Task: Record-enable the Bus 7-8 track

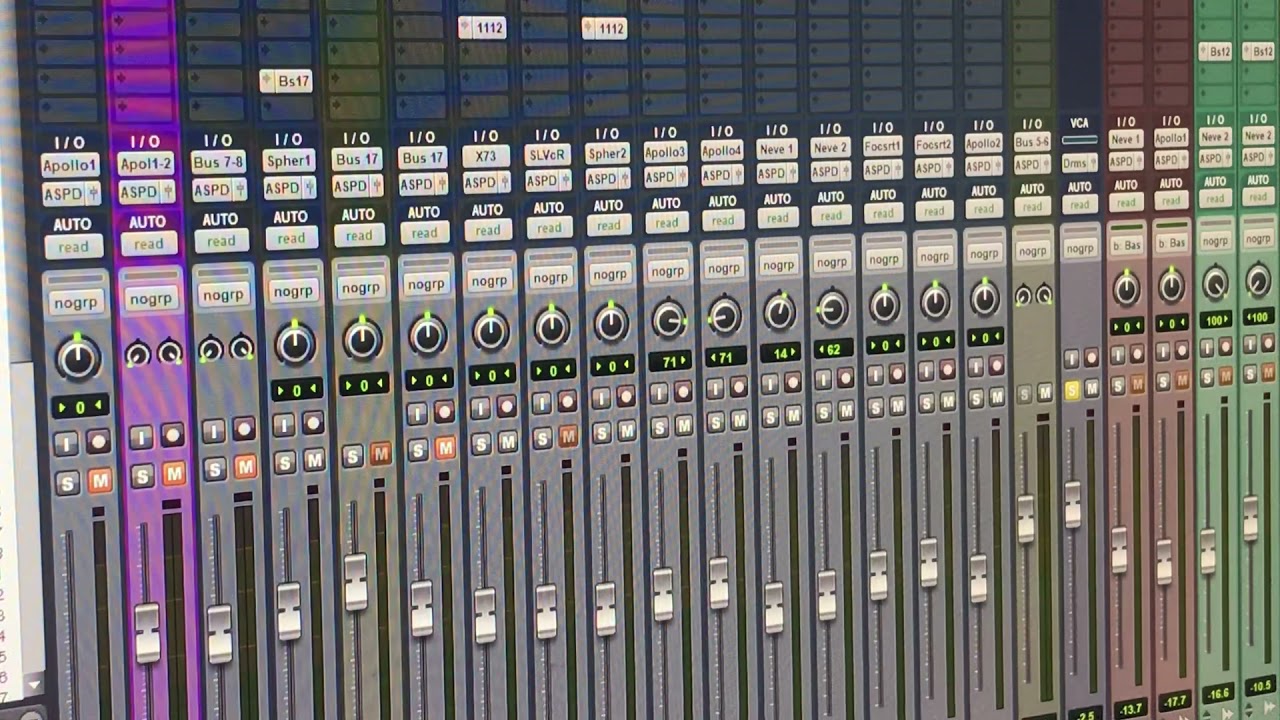Action: point(244,430)
